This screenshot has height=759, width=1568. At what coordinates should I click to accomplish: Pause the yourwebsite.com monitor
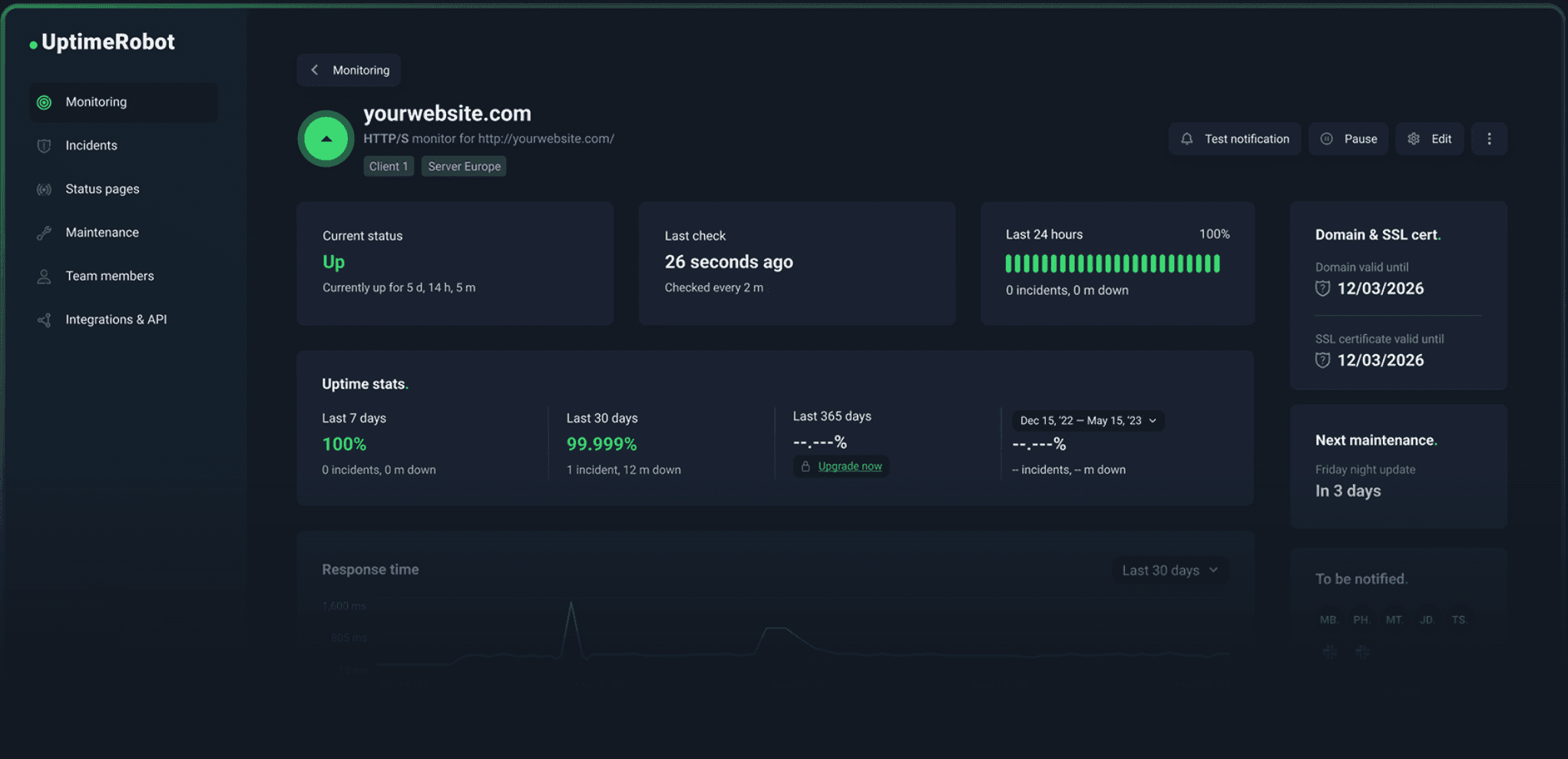pos(1348,139)
